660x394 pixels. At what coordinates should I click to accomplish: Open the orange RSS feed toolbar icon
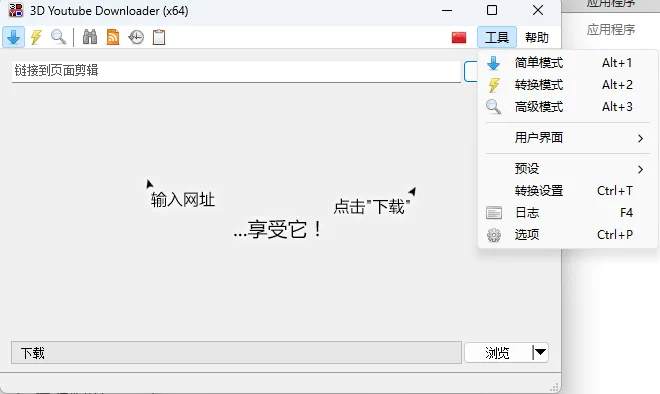click(x=113, y=37)
